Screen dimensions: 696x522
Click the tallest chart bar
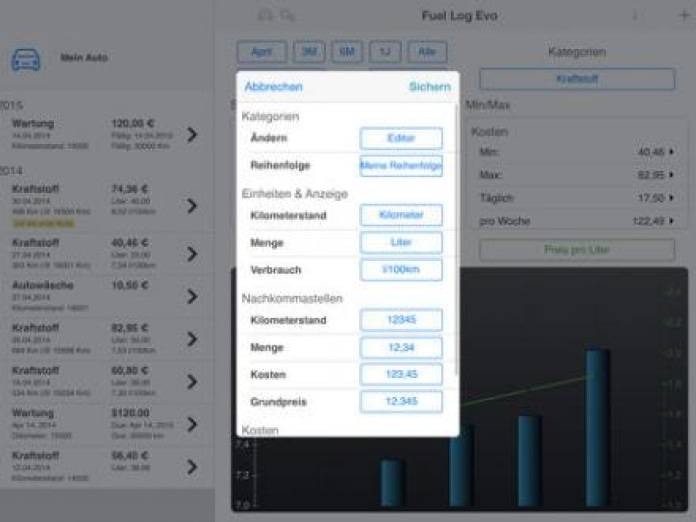597,427
